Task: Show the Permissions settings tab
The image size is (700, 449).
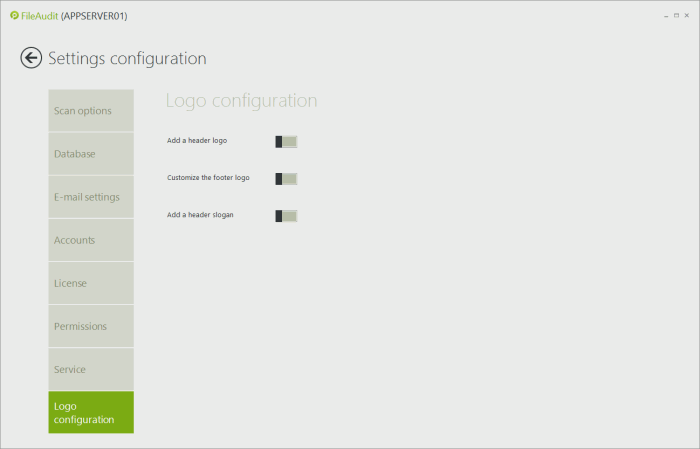Action: point(90,326)
